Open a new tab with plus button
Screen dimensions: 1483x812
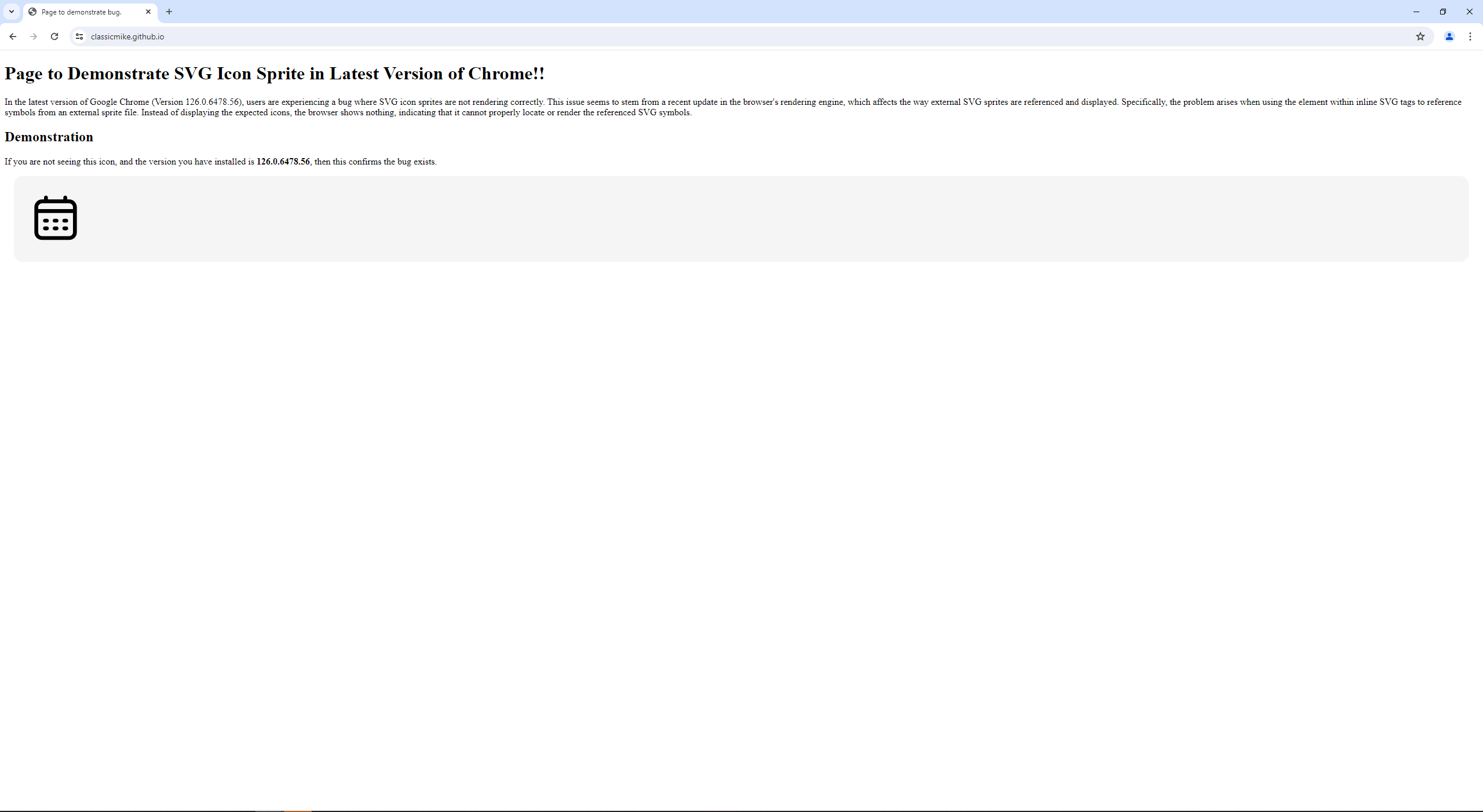tap(169, 12)
